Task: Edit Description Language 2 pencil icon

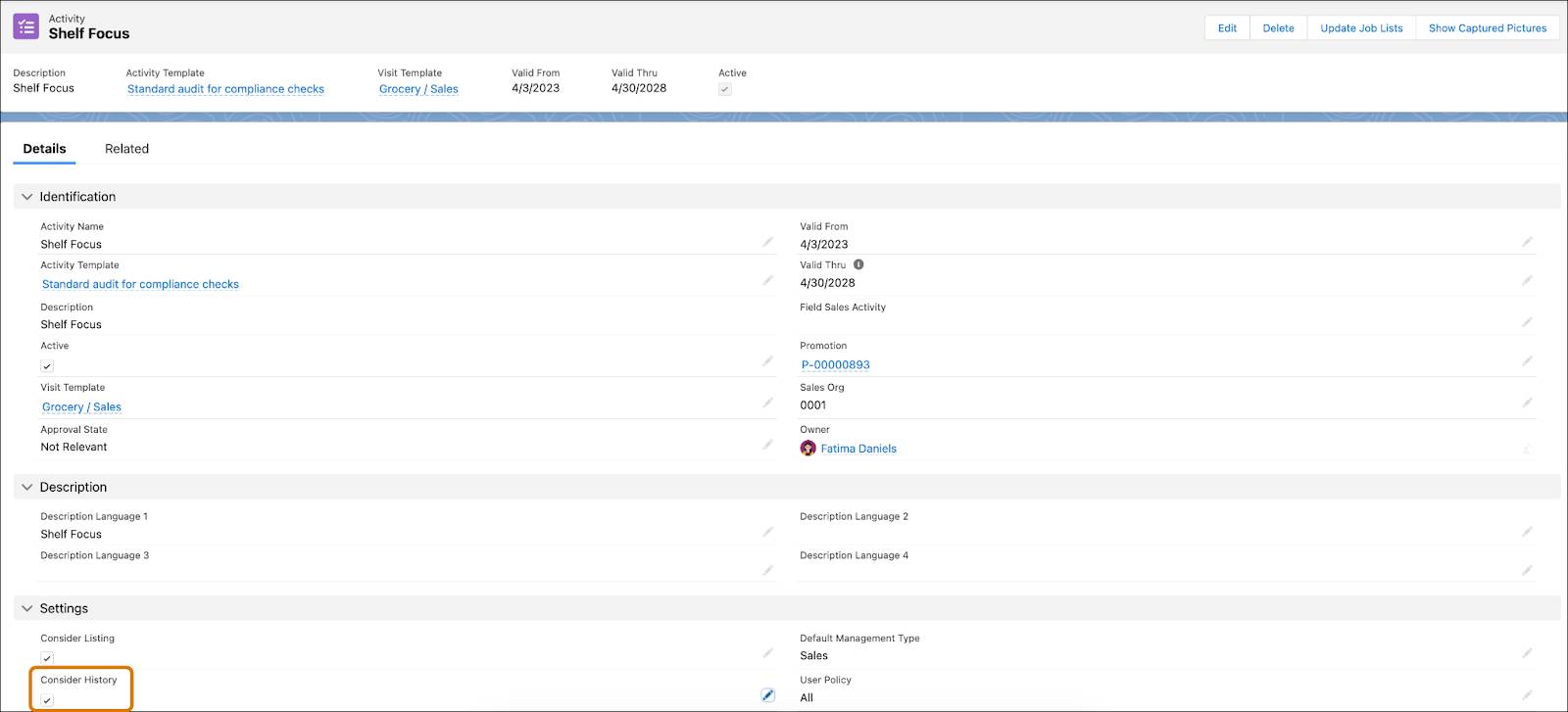Action: coord(1527,532)
